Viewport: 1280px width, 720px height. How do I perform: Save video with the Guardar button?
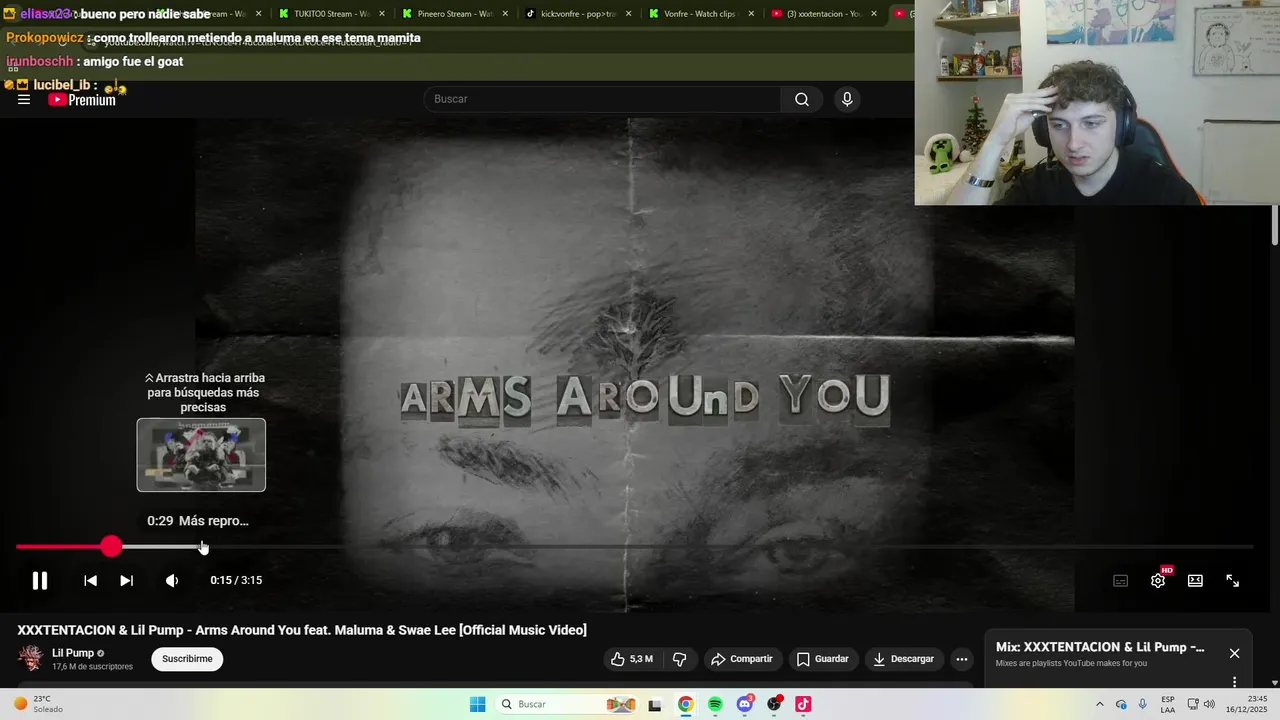coord(823,659)
